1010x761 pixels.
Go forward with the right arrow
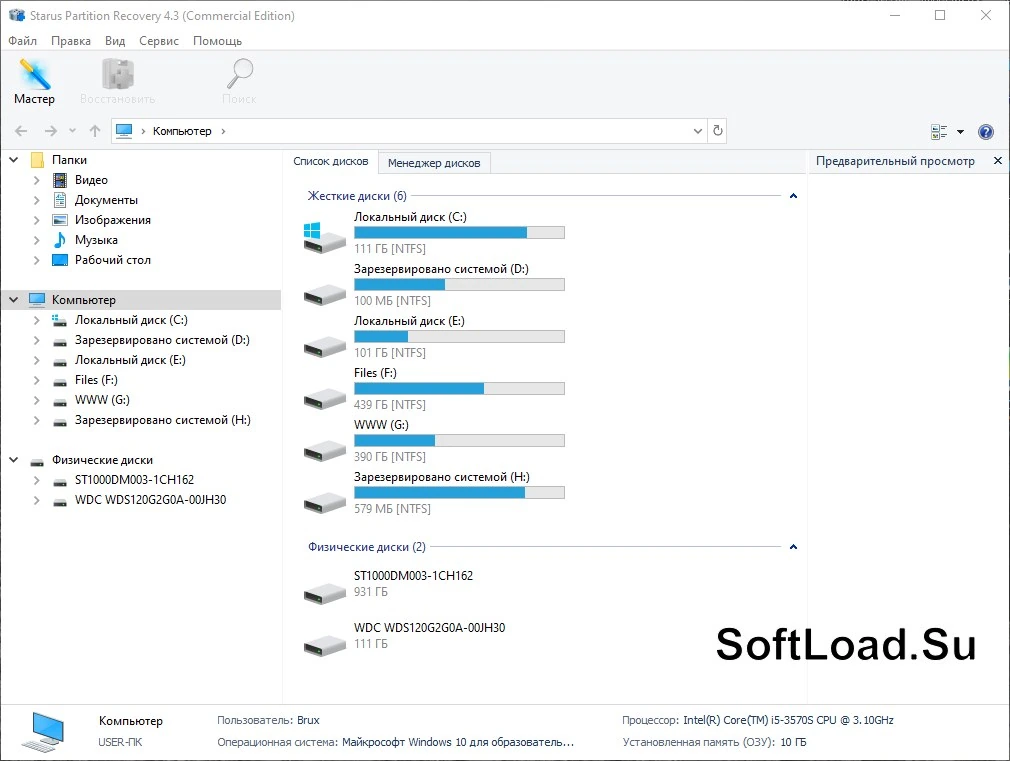click(50, 131)
